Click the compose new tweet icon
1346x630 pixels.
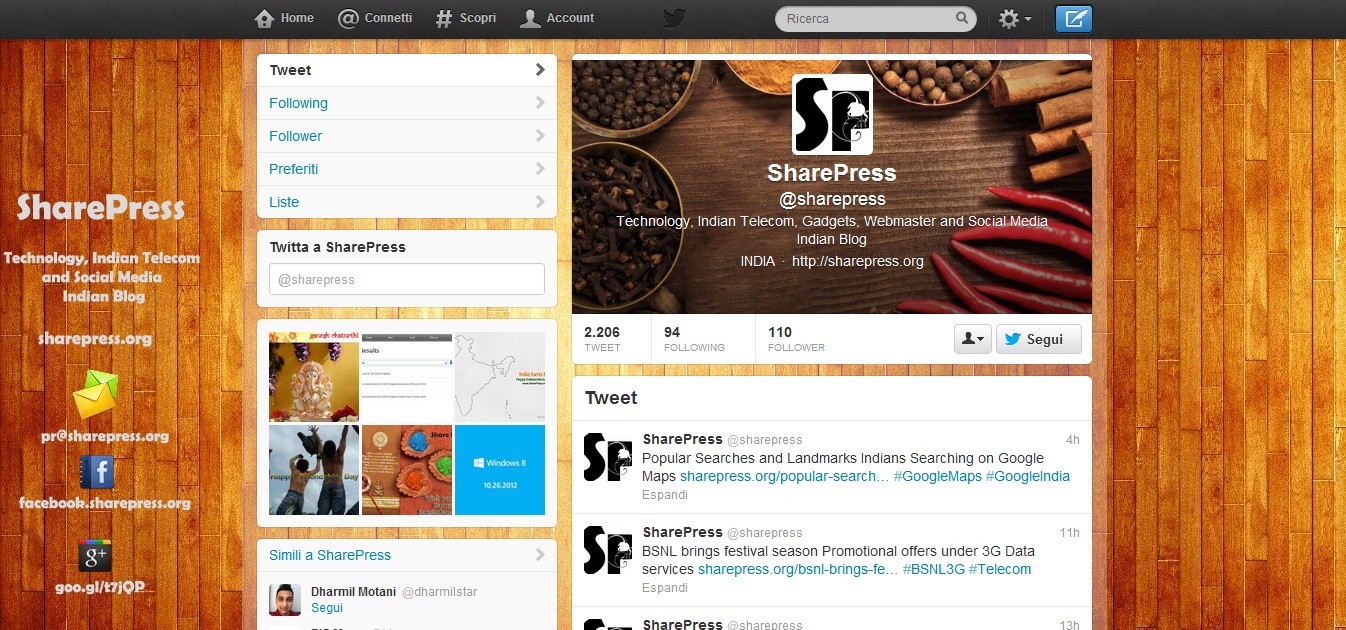click(x=1074, y=18)
